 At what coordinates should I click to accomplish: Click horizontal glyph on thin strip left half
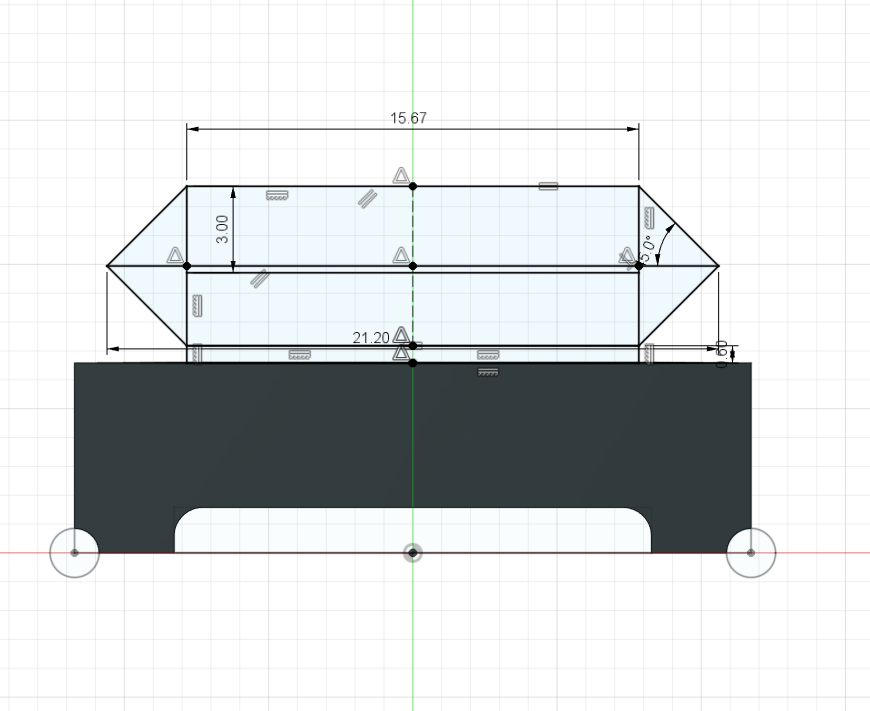pyautogui.click(x=300, y=355)
